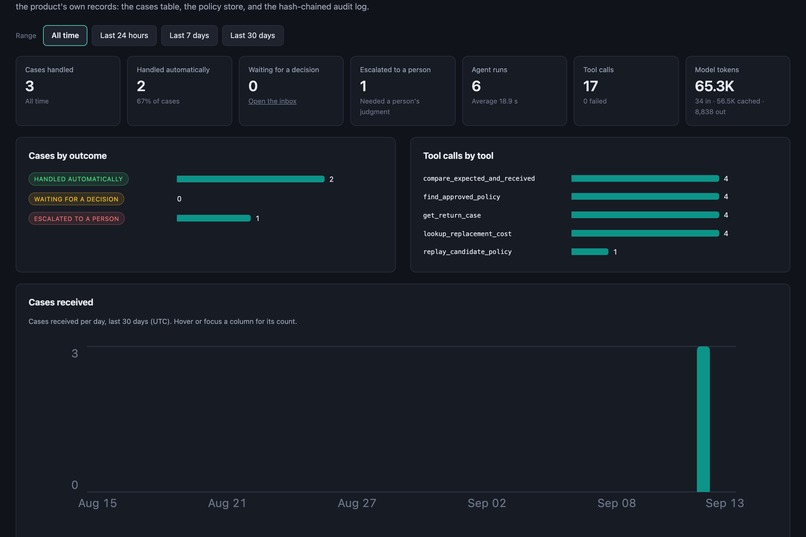Click the Handled automatically outcome bar
806x537 pixels.
click(x=250, y=179)
